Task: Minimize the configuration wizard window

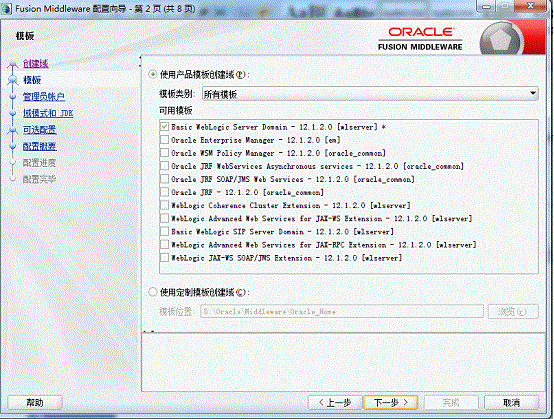Action: 486,6
